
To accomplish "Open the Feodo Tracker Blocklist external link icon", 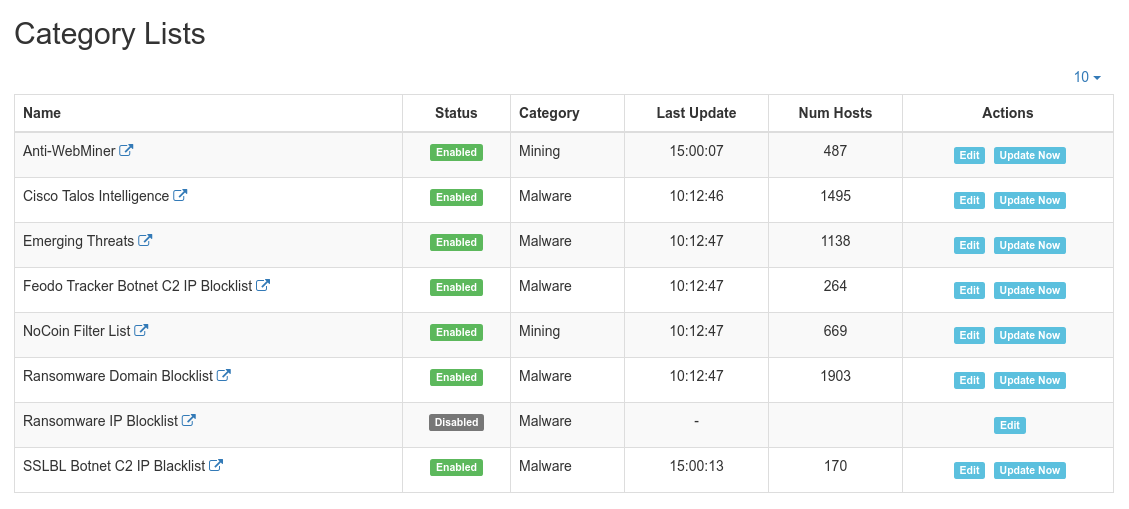I will coord(263,285).
